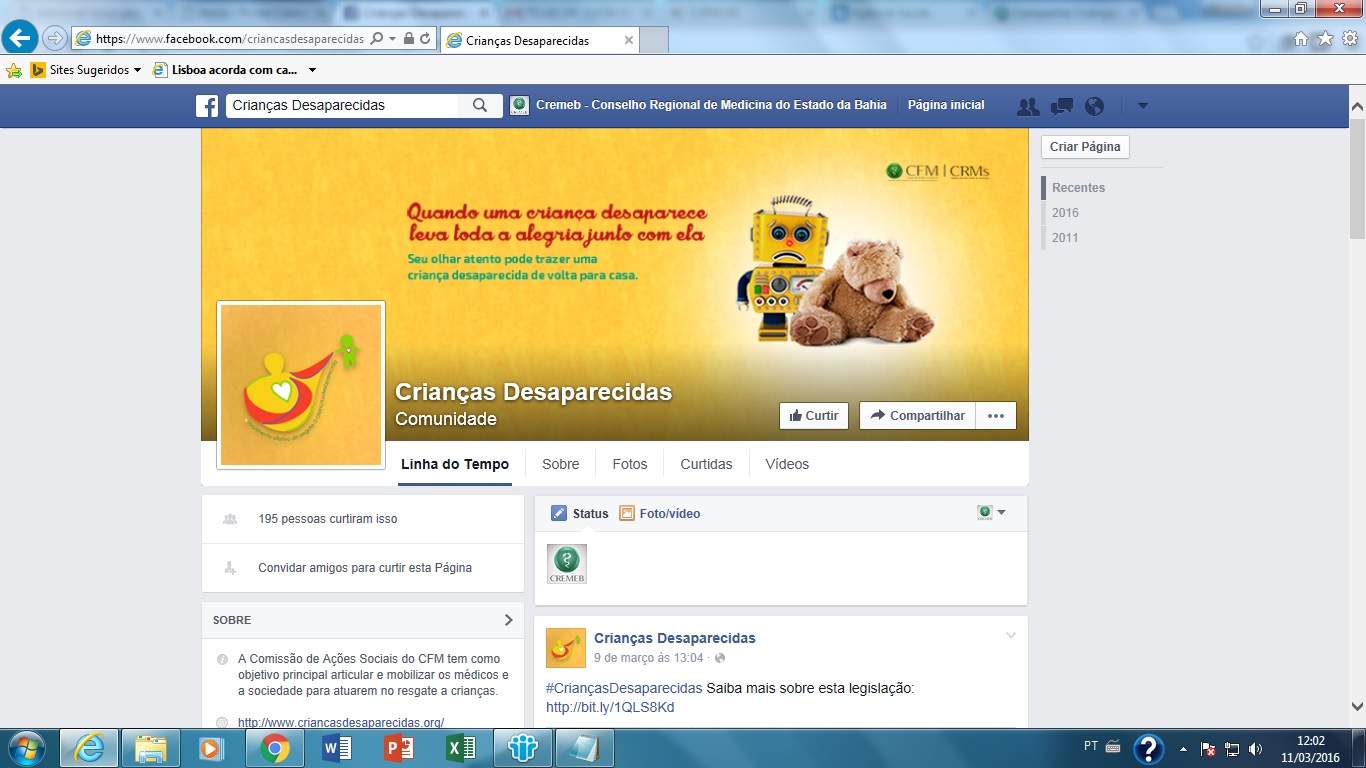Open account settings dropdown arrow
The width and height of the screenshot is (1366, 768).
[x=1143, y=106]
